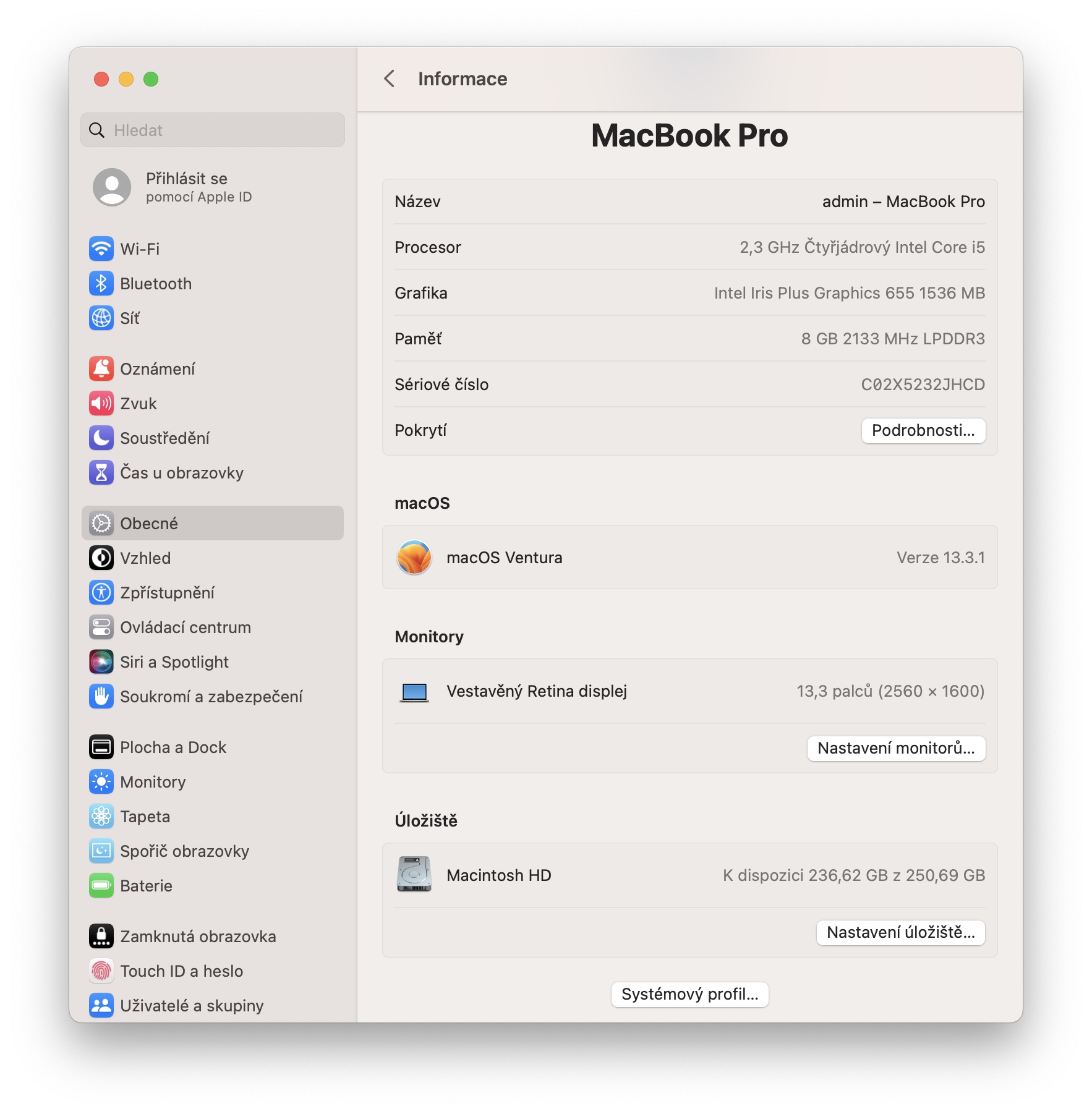Select the Vzhled sidebar label

[x=145, y=558]
